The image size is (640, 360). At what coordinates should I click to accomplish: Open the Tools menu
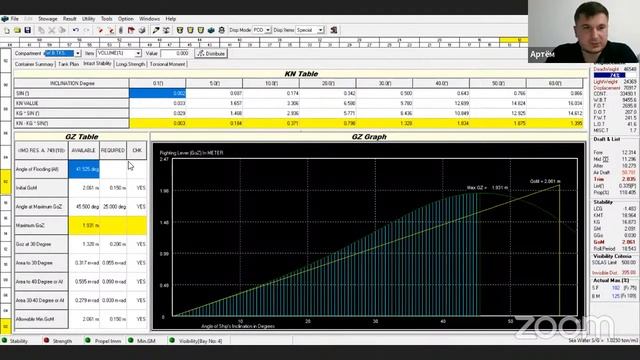click(107, 19)
